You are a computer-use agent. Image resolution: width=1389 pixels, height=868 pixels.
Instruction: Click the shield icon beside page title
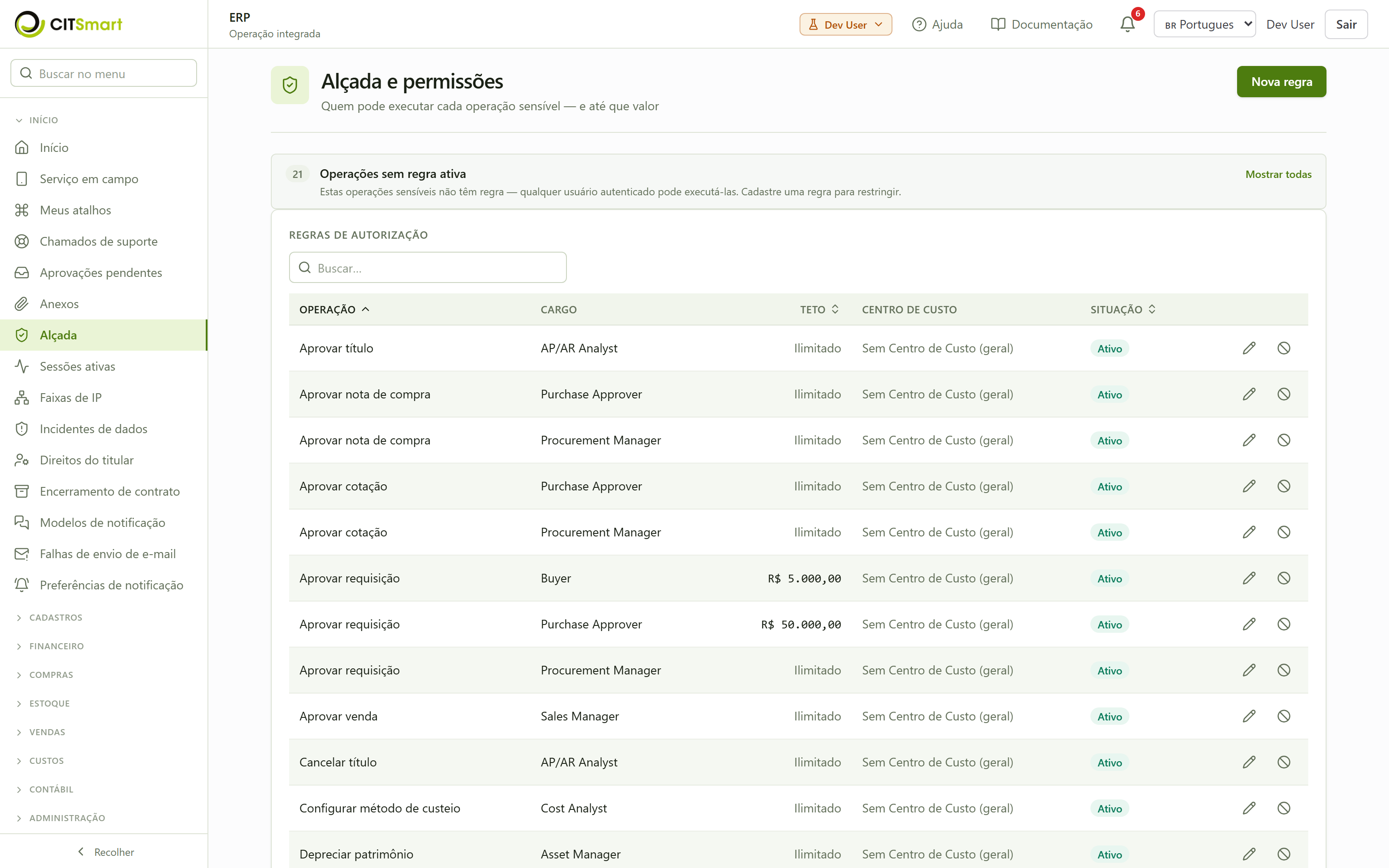point(290,85)
